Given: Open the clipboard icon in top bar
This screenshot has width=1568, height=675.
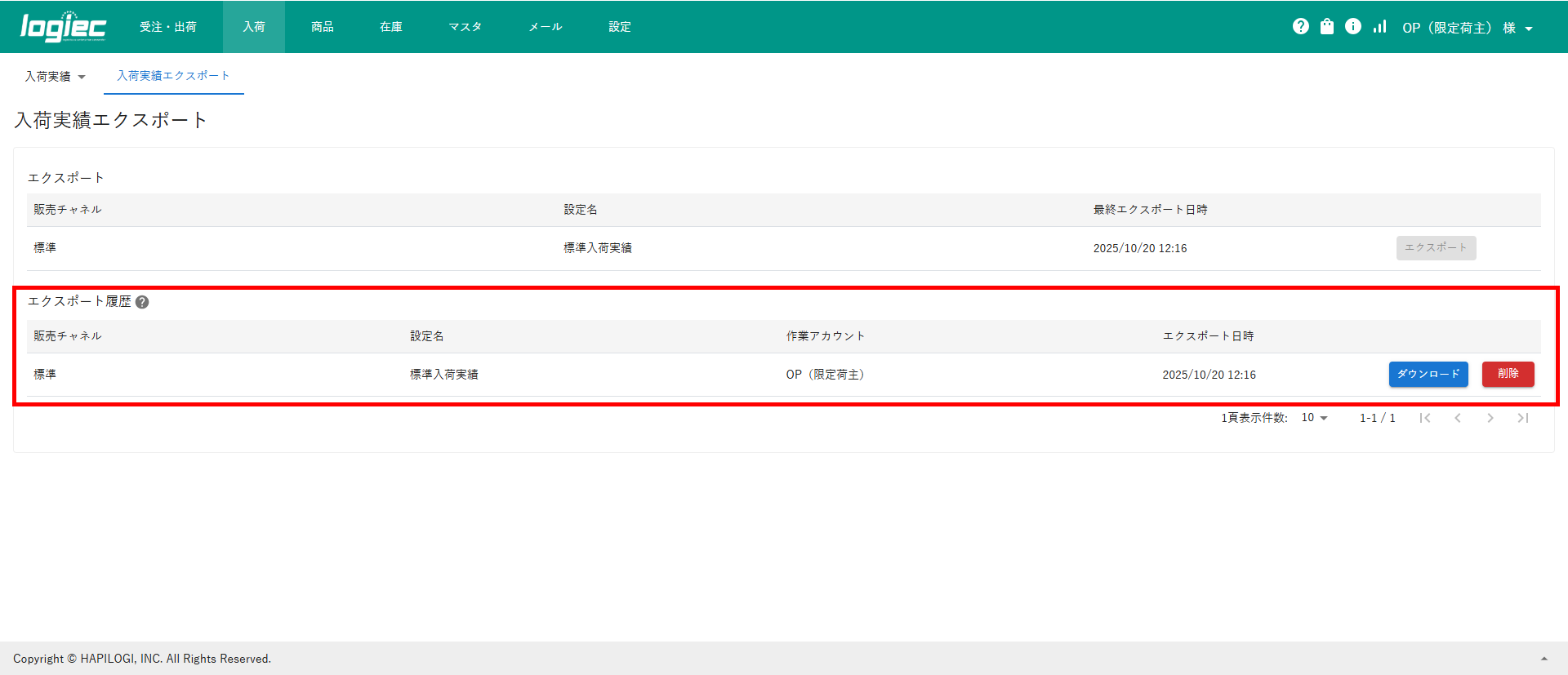Looking at the screenshot, I should click(1327, 27).
